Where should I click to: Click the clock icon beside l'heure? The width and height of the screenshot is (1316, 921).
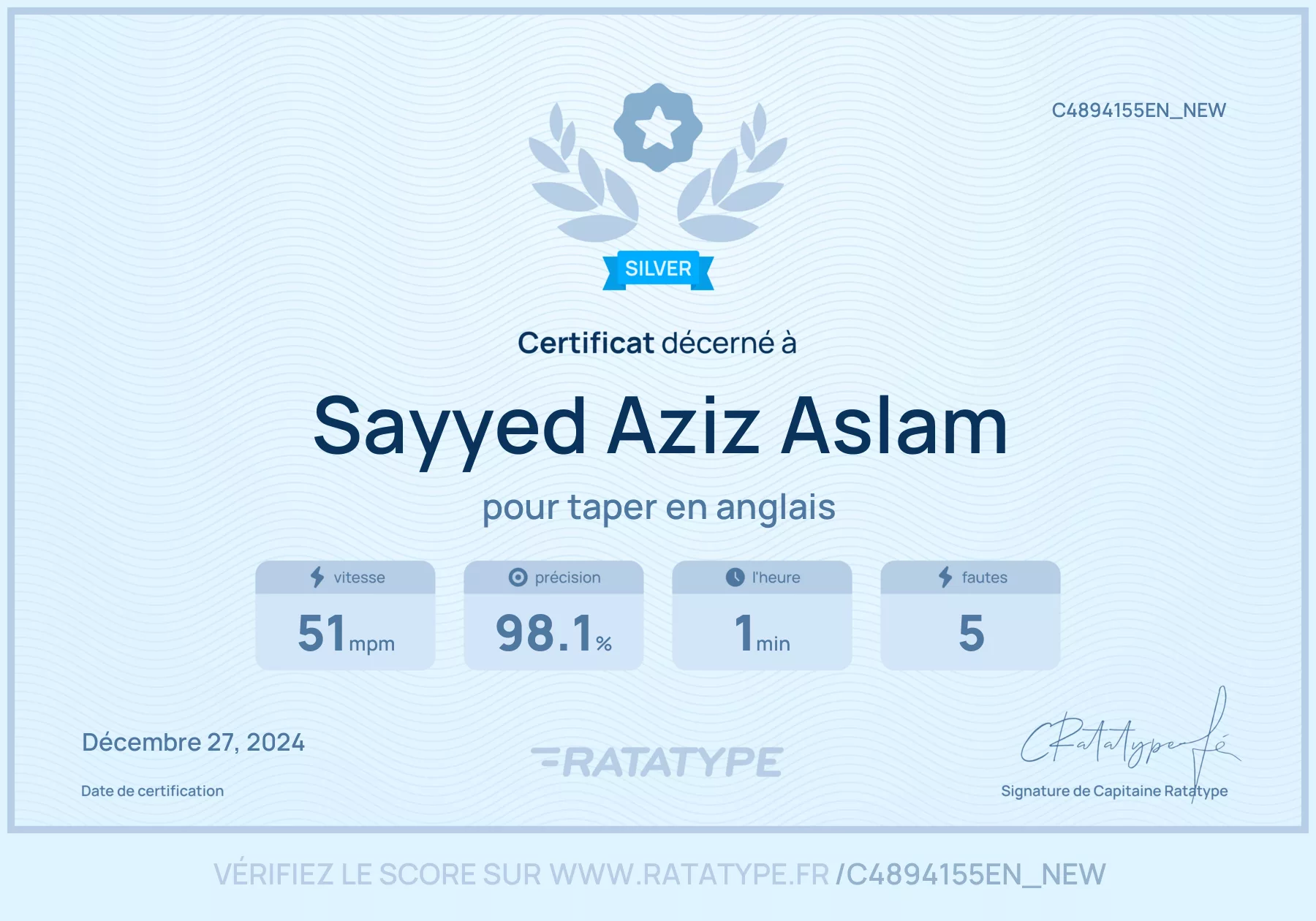click(735, 577)
